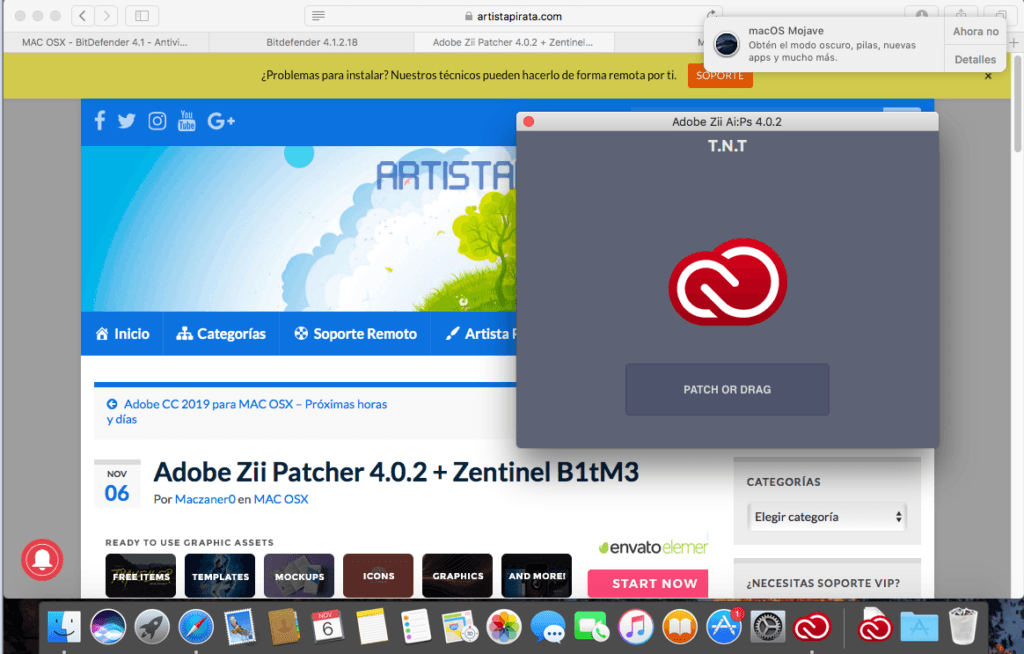Expand the Elegir categoría dropdown
Screen dimensions: 1024x654
[827, 517]
